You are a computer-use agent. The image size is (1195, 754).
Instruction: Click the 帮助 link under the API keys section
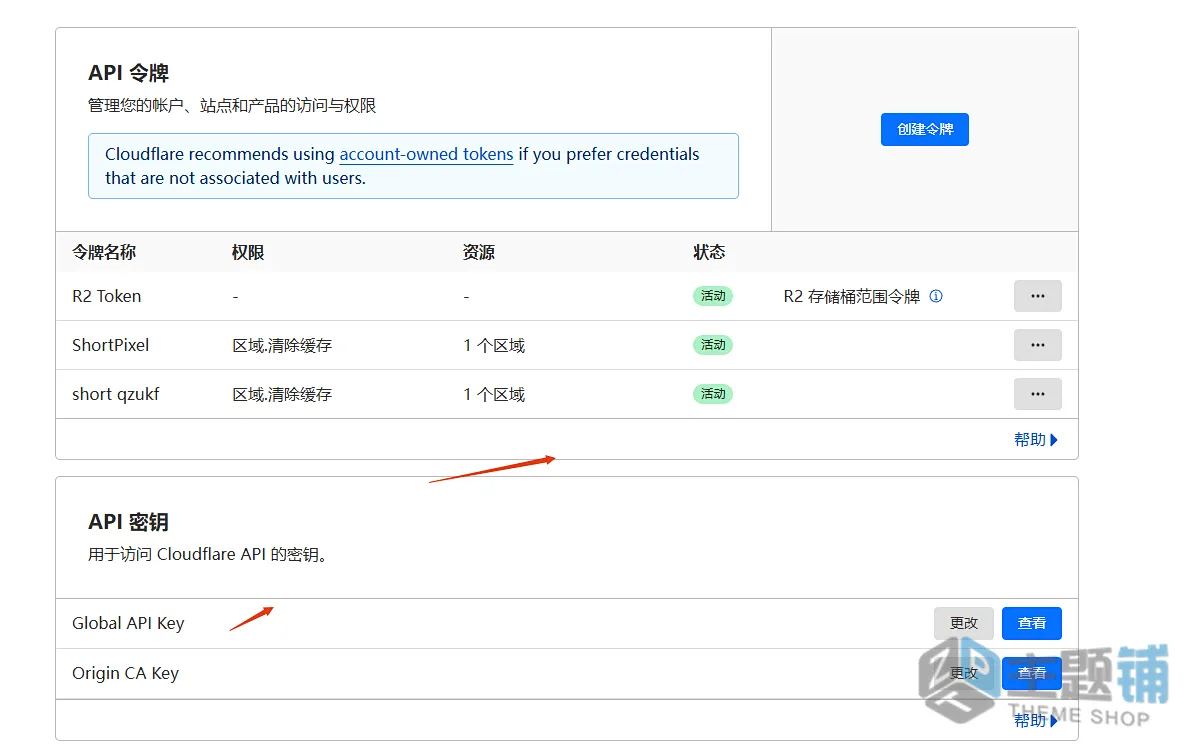click(1036, 720)
